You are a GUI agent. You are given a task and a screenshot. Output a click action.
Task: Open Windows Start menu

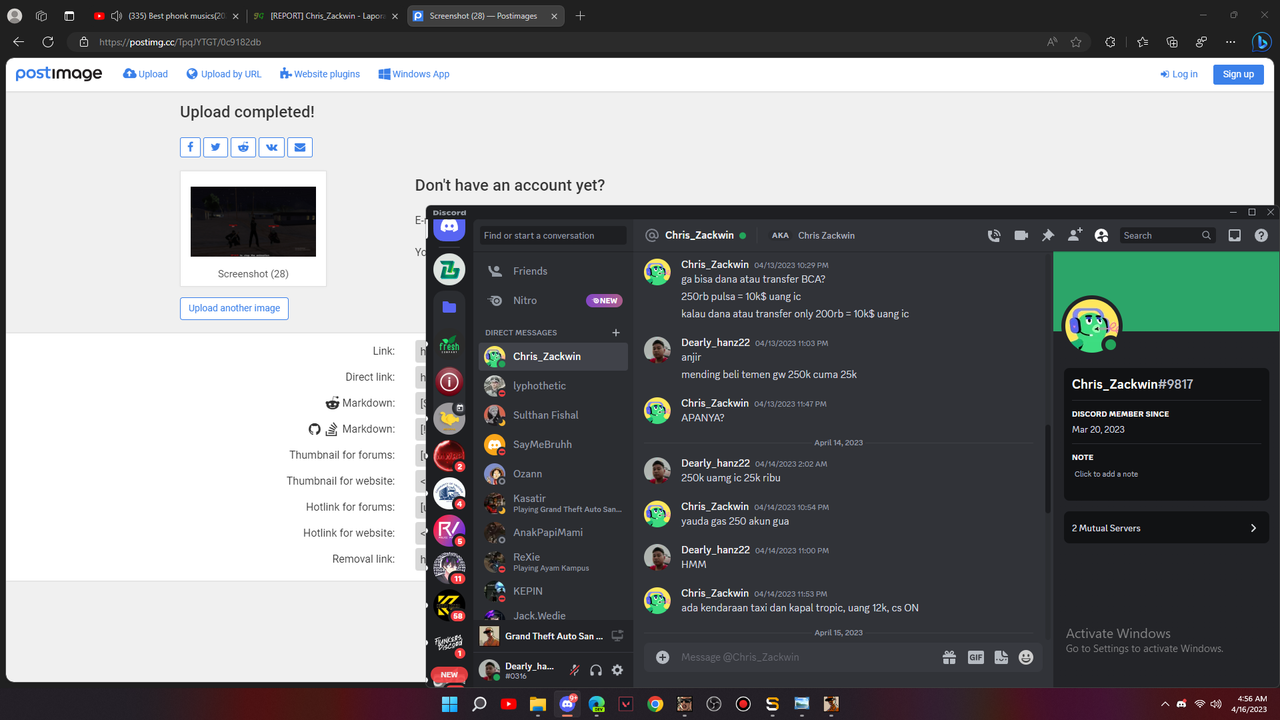(449, 704)
